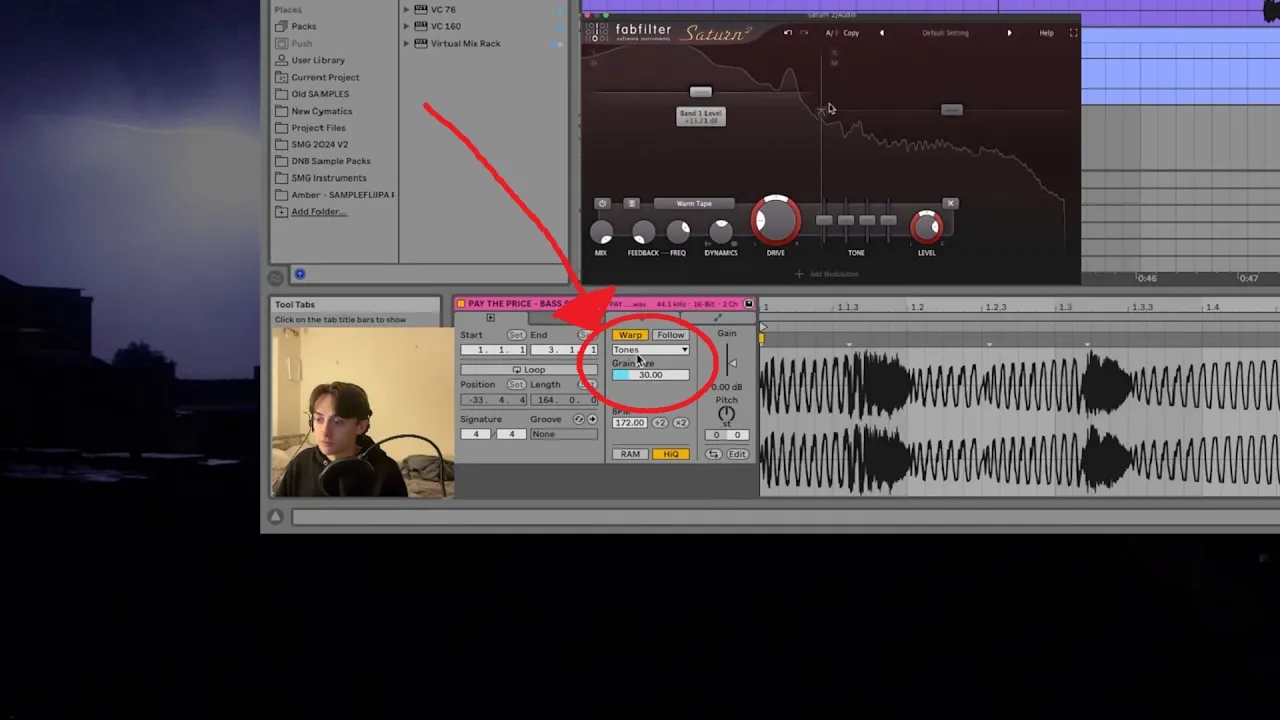The height and width of the screenshot is (720, 1280).
Task: Click the large DRIVE knob
Action: (775, 221)
